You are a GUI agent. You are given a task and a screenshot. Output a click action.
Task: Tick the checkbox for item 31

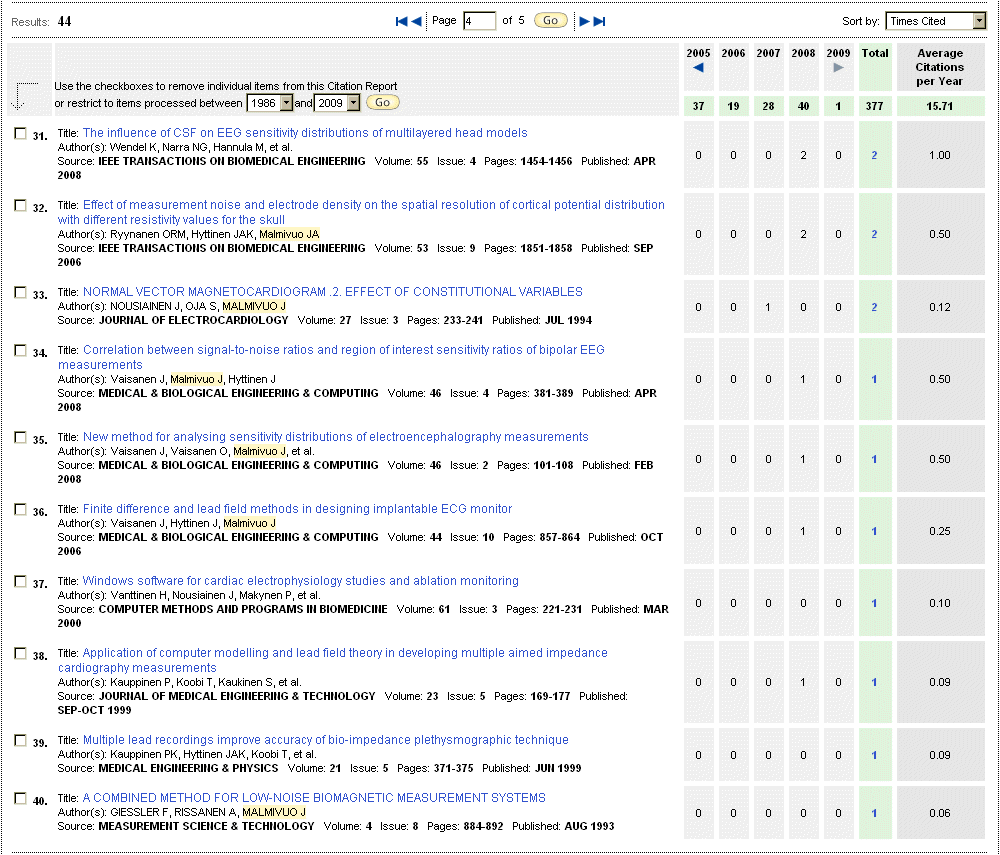pos(20,133)
